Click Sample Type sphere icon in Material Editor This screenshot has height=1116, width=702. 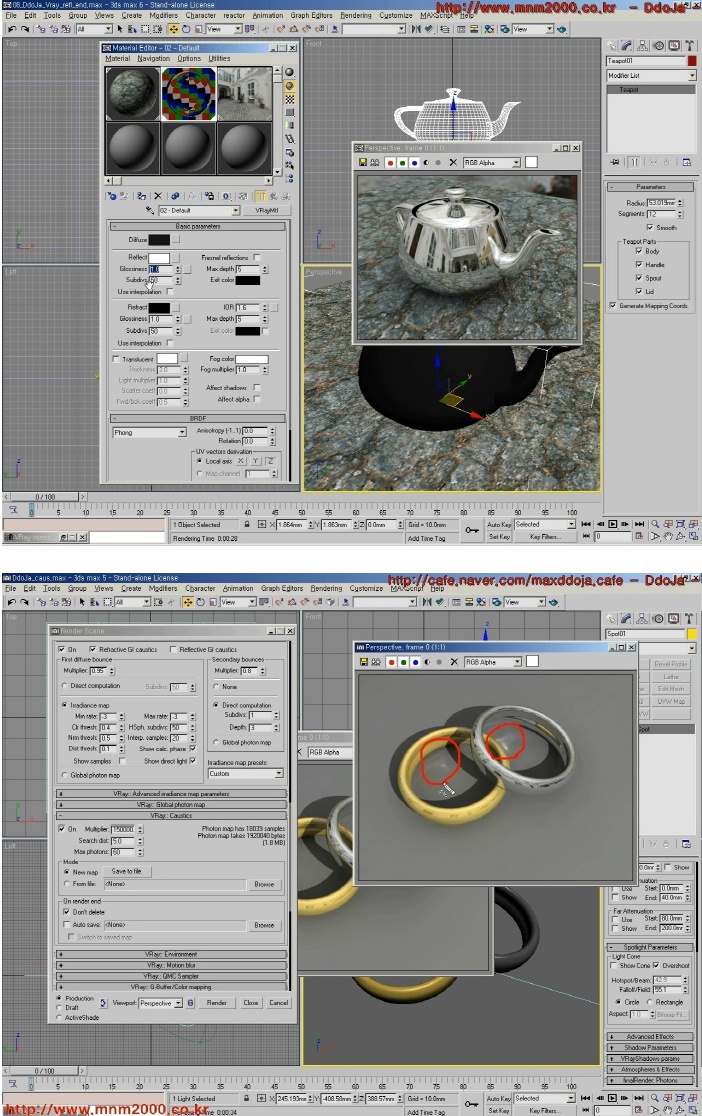tap(289, 72)
